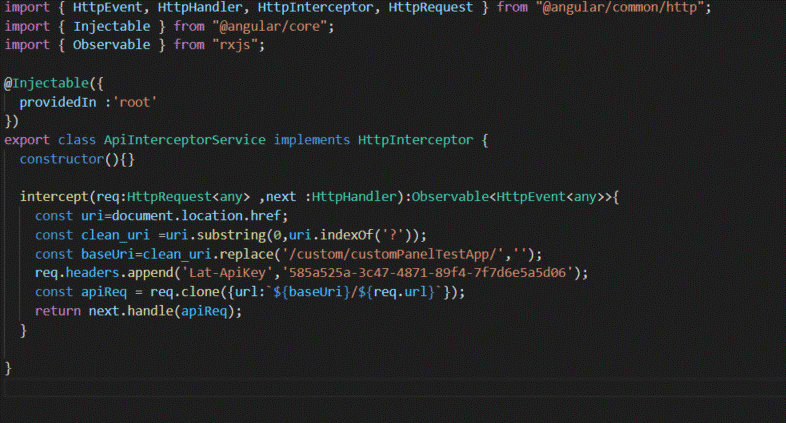Click the substring call
The width and height of the screenshot is (786, 423).
[x=231, y=235]
